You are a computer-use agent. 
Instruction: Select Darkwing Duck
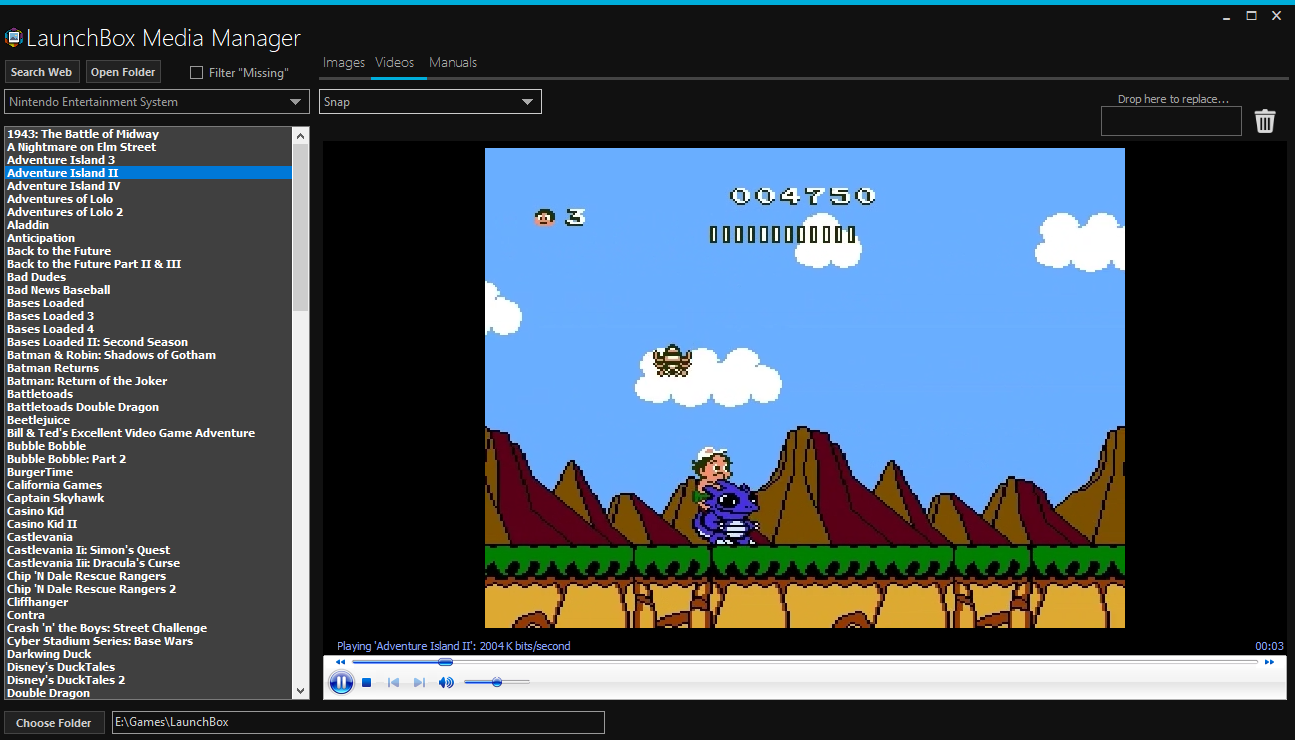[x=49, y=654]
